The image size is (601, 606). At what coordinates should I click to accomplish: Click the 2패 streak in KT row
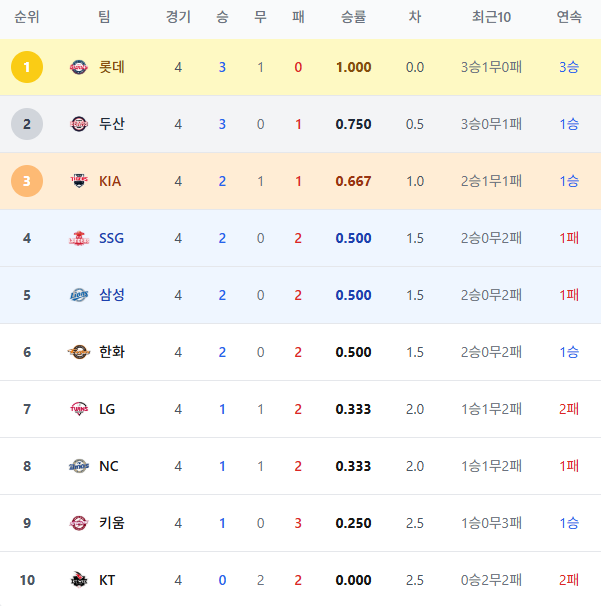[569, 580]
